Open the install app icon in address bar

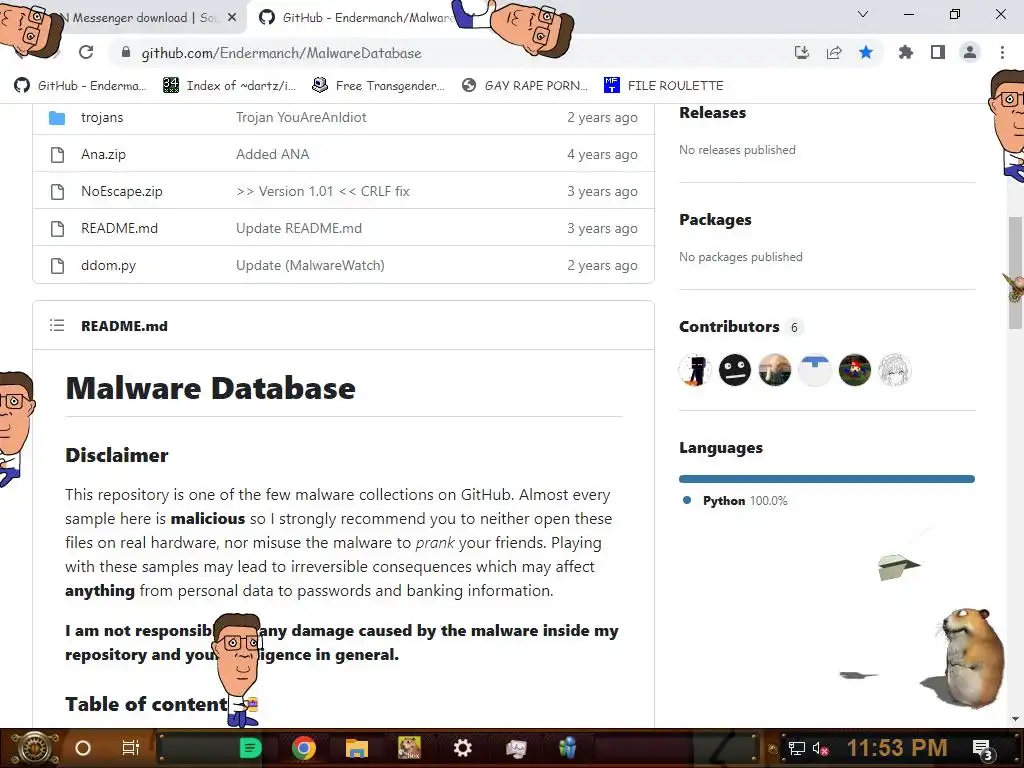click(802, 52)
